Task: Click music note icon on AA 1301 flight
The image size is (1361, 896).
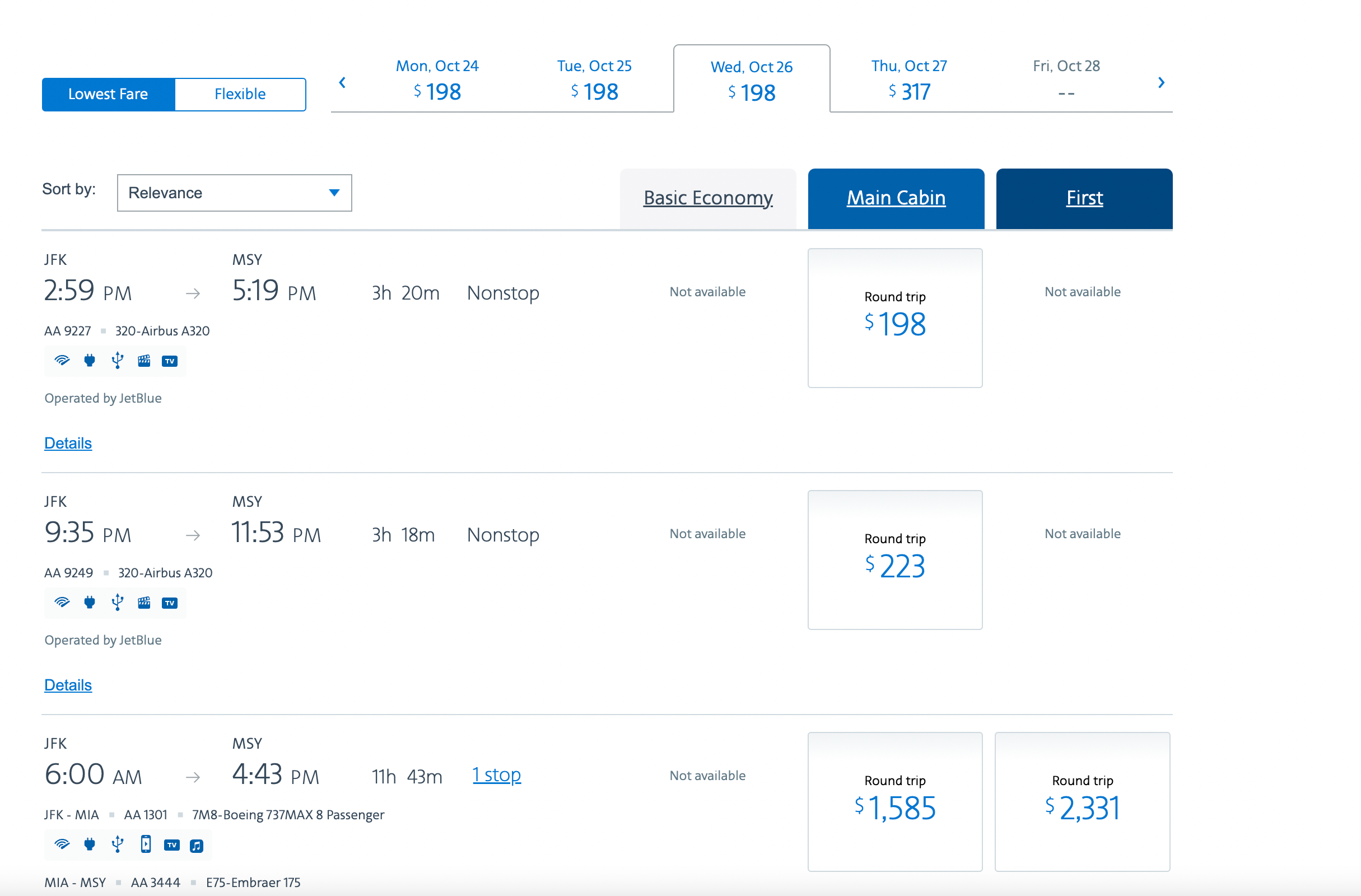Action: [x=196, y=845]
